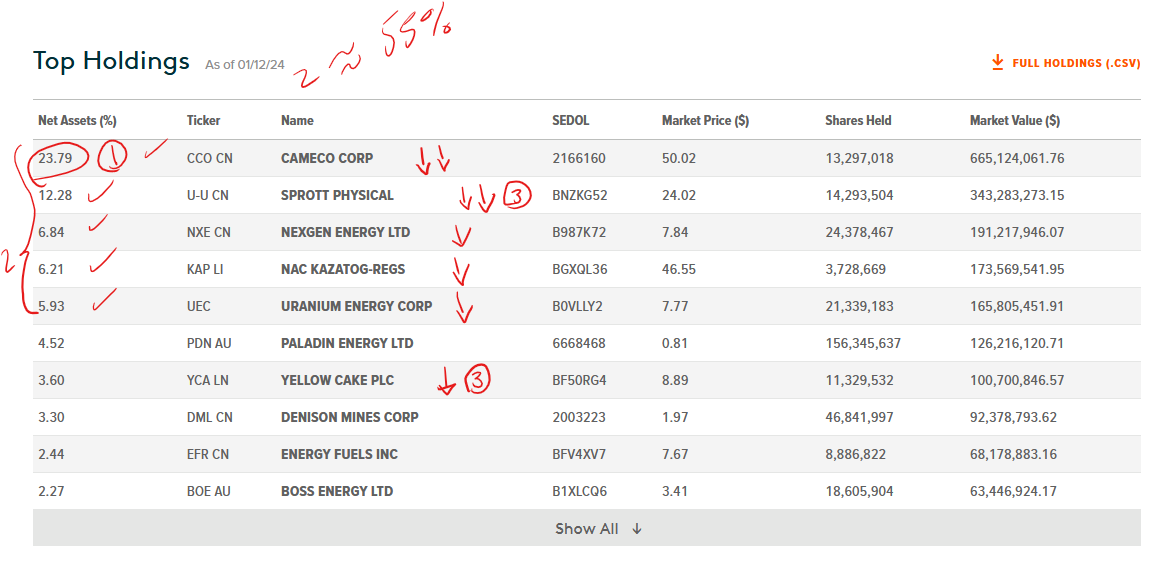Click the U-U CN ticker

(x=209, y=195)
